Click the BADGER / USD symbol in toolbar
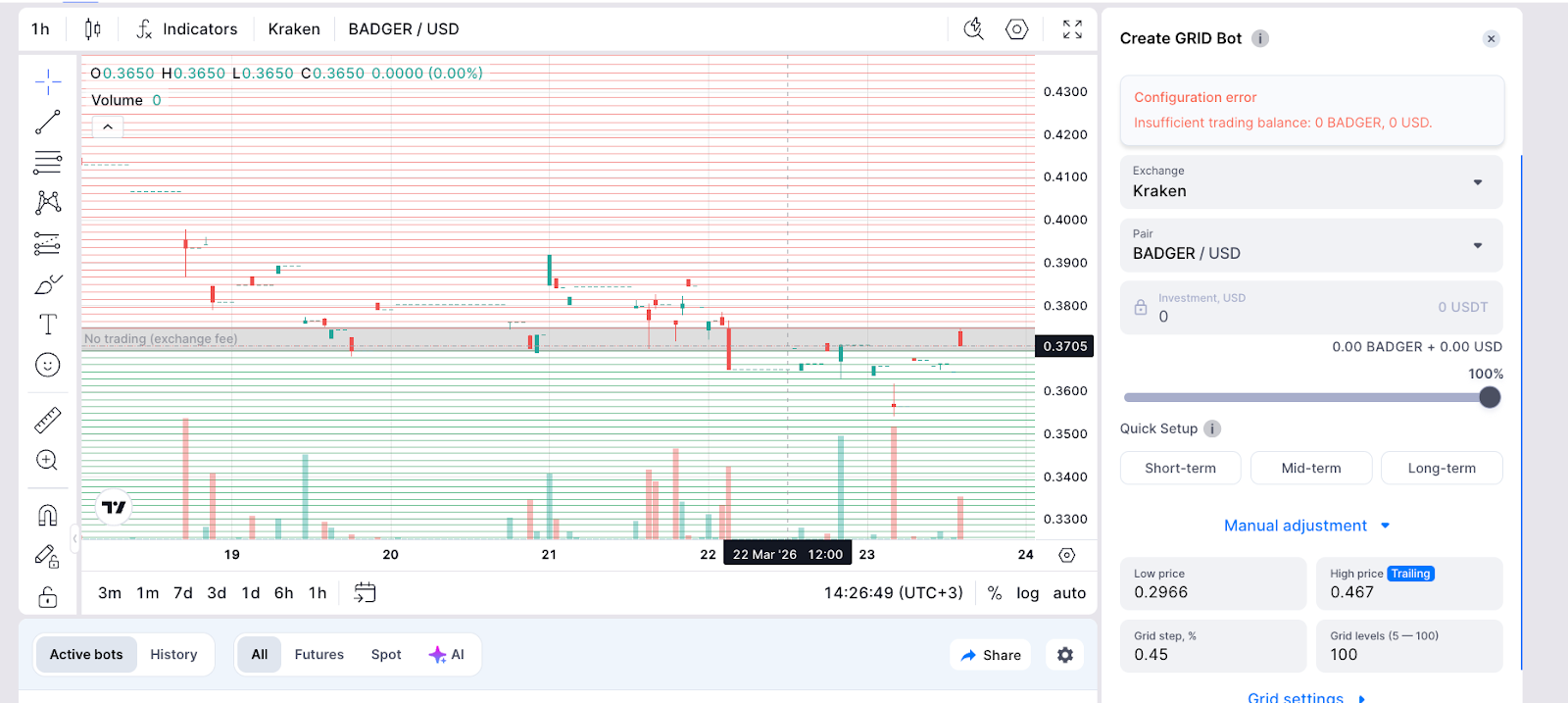This screenshot has width=1568, height=703. pyautogui.click(x=404, y=29)
